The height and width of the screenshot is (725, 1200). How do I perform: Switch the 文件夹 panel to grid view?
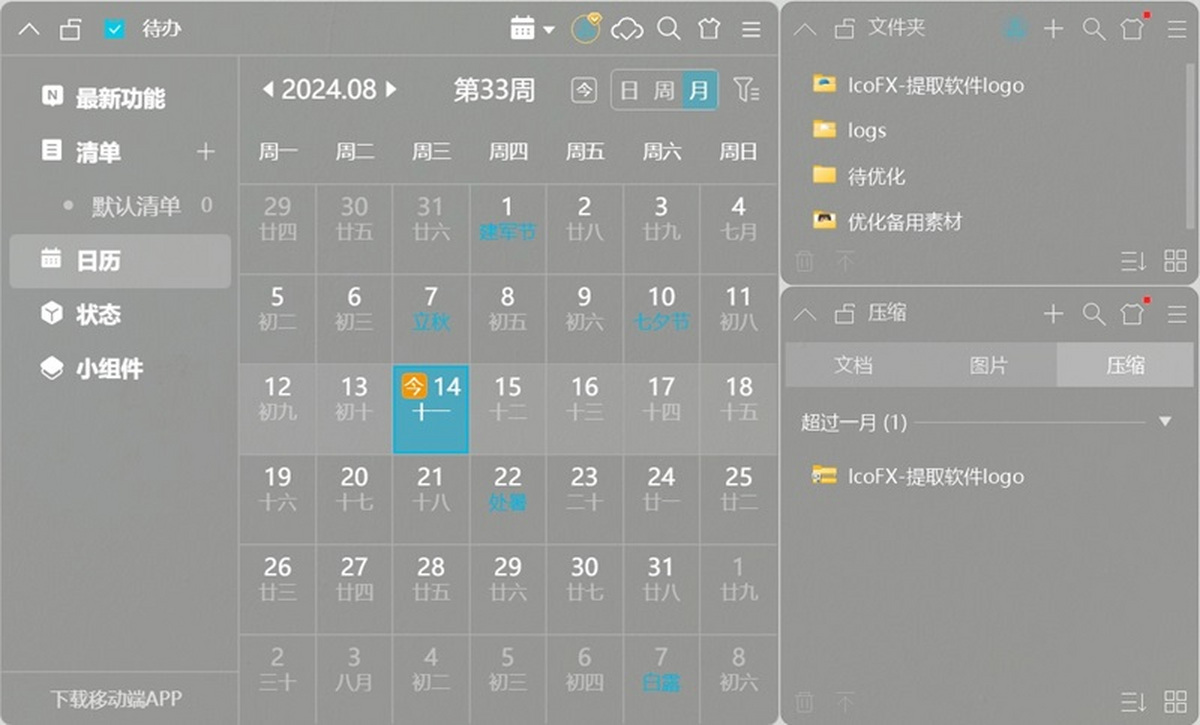(x=1175, y=262)
